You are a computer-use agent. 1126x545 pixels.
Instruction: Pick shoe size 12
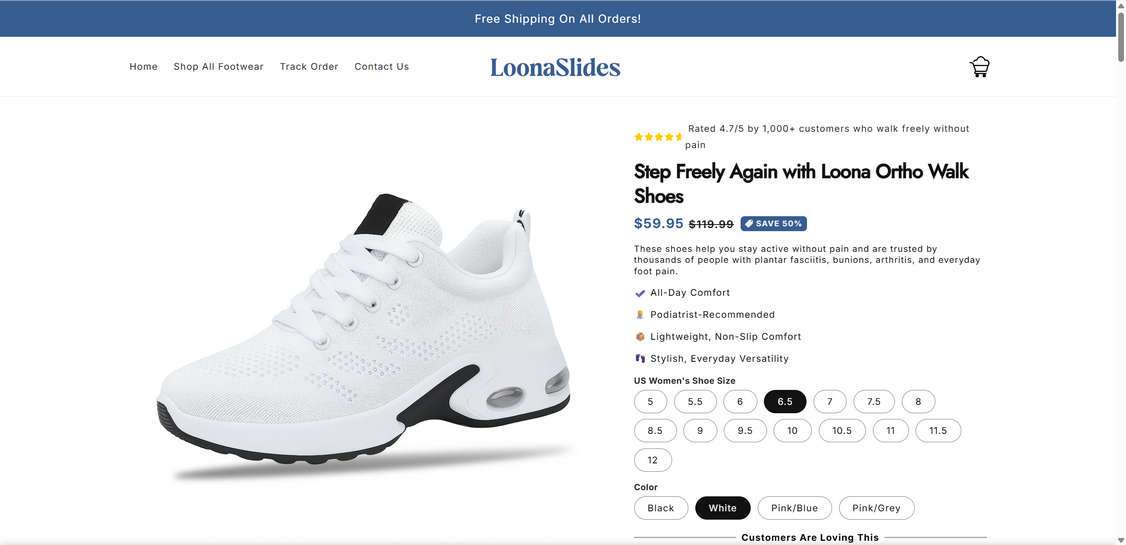click(x=653, y=460)
